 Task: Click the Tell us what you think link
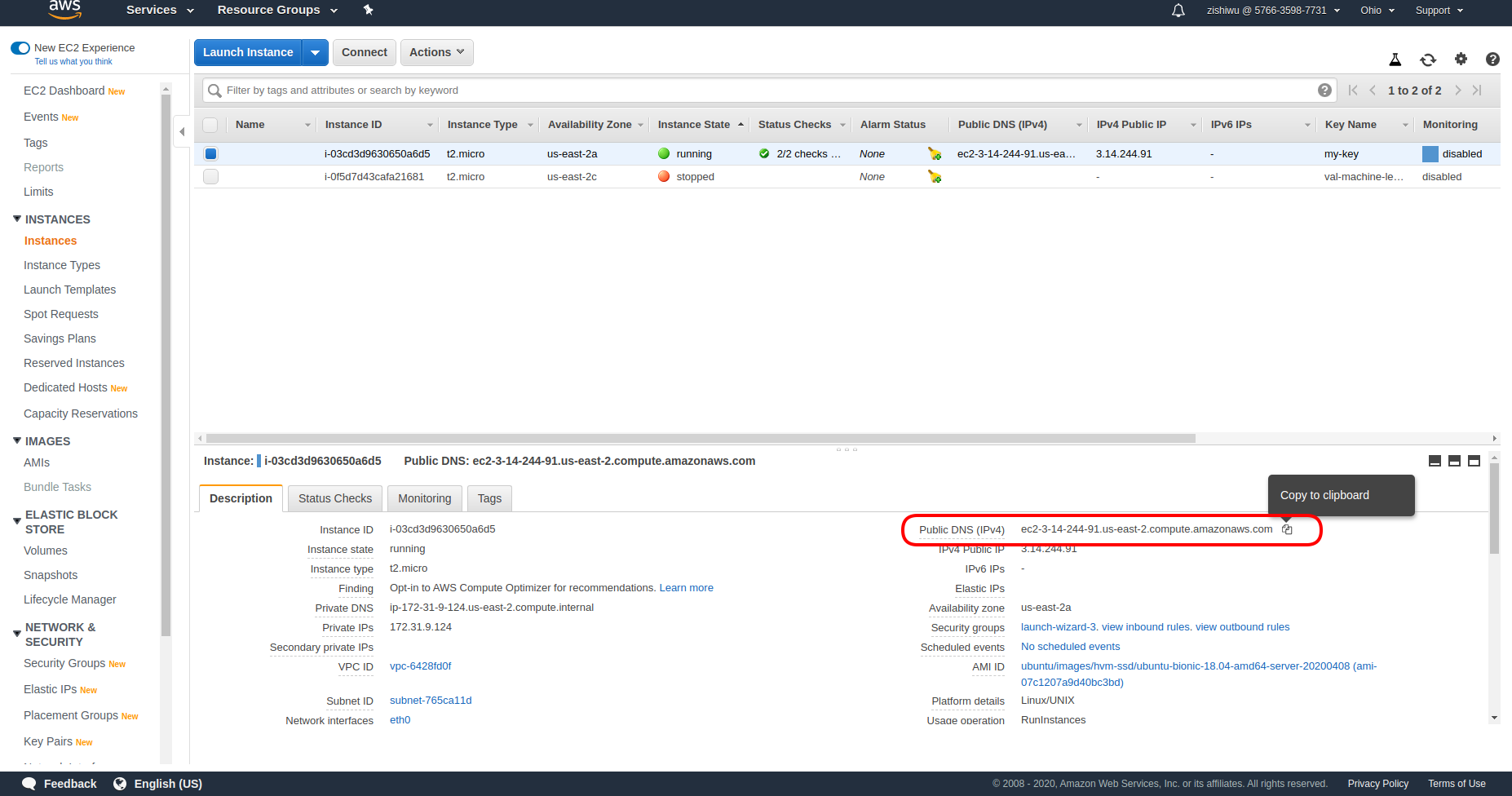[x=73, y=62]
